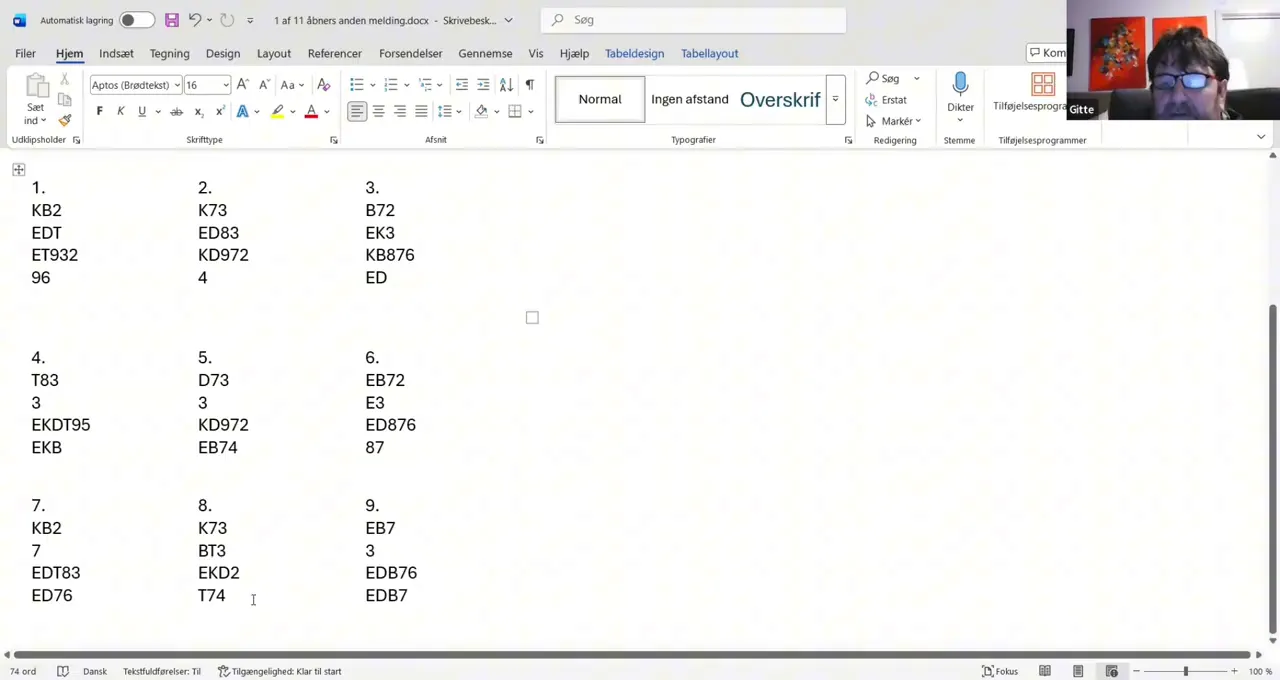Switch to the Tabeldesign tab
1280x680 pixels.
[634, 53]
